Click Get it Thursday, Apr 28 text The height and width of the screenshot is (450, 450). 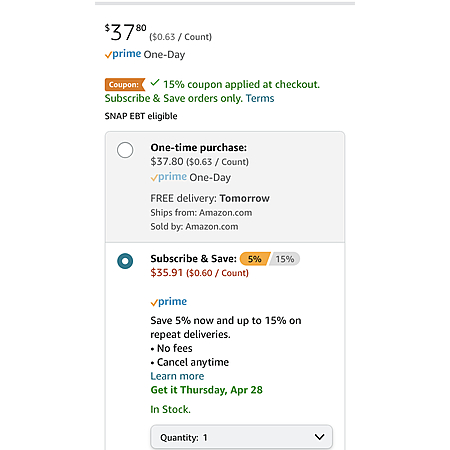click(x=206, y=390)
